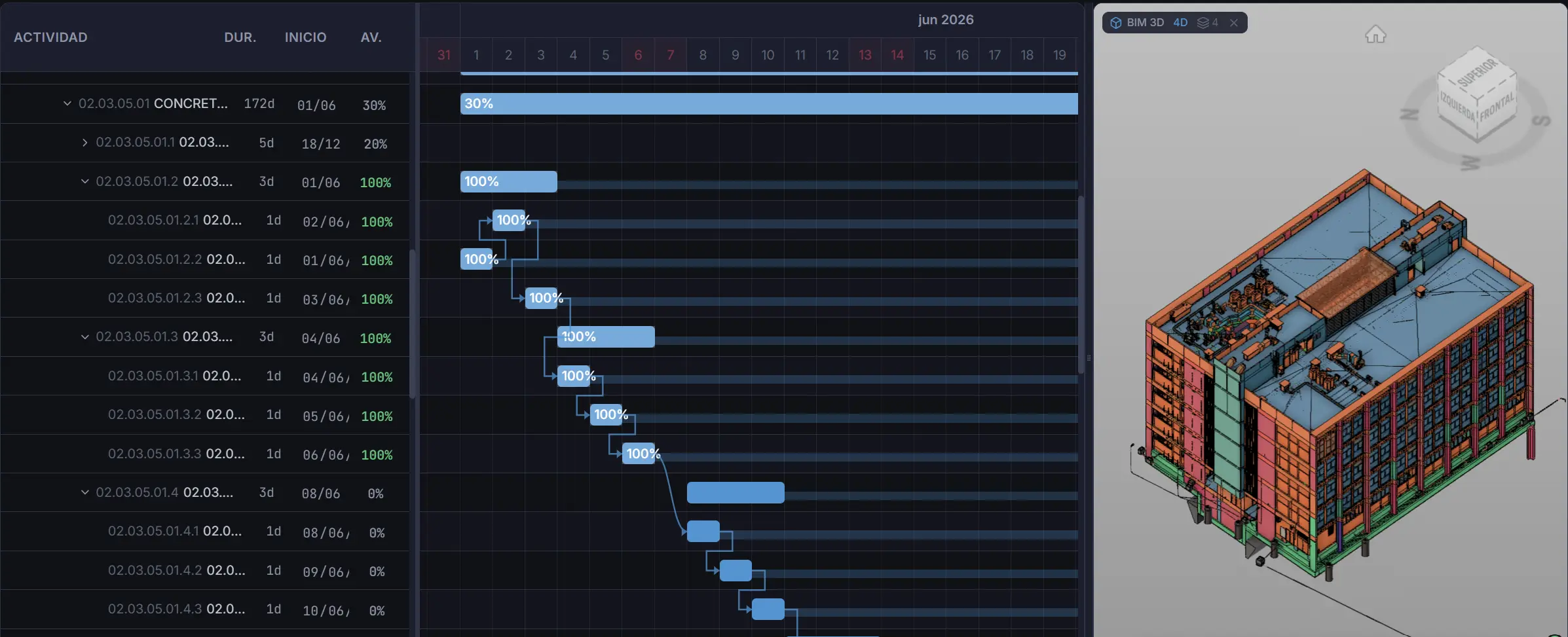Click day 13 in the timeline header
This screenshot has height=637, width=1568.
(865, 55)
